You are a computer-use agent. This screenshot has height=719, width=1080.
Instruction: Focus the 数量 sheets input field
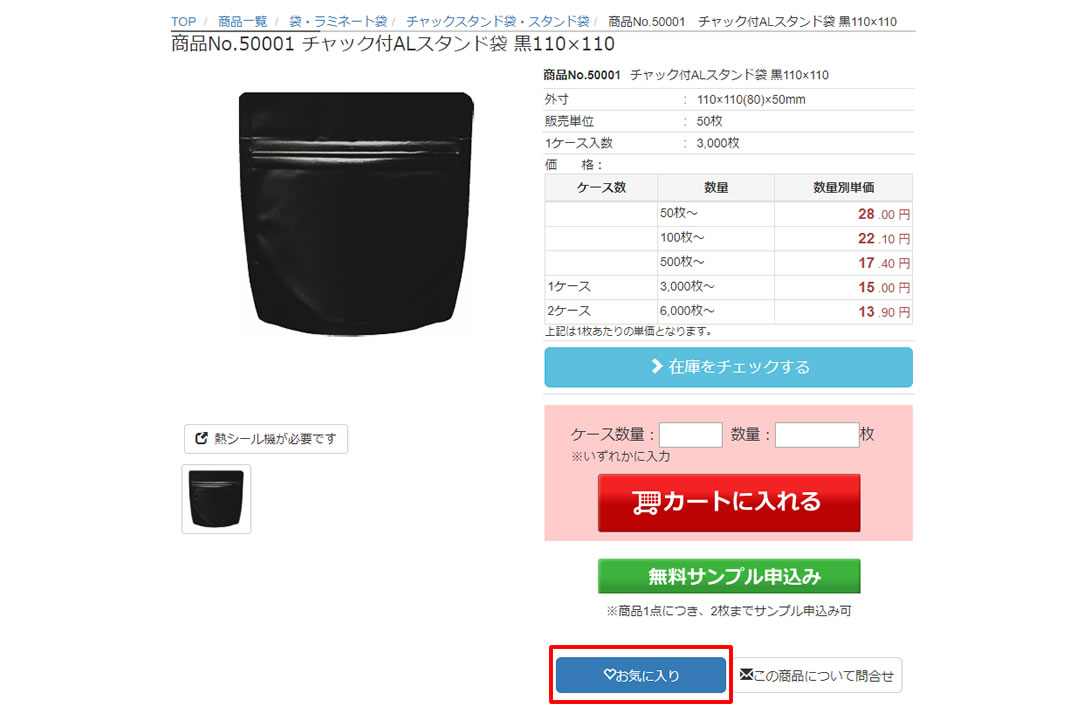[817, 435]
